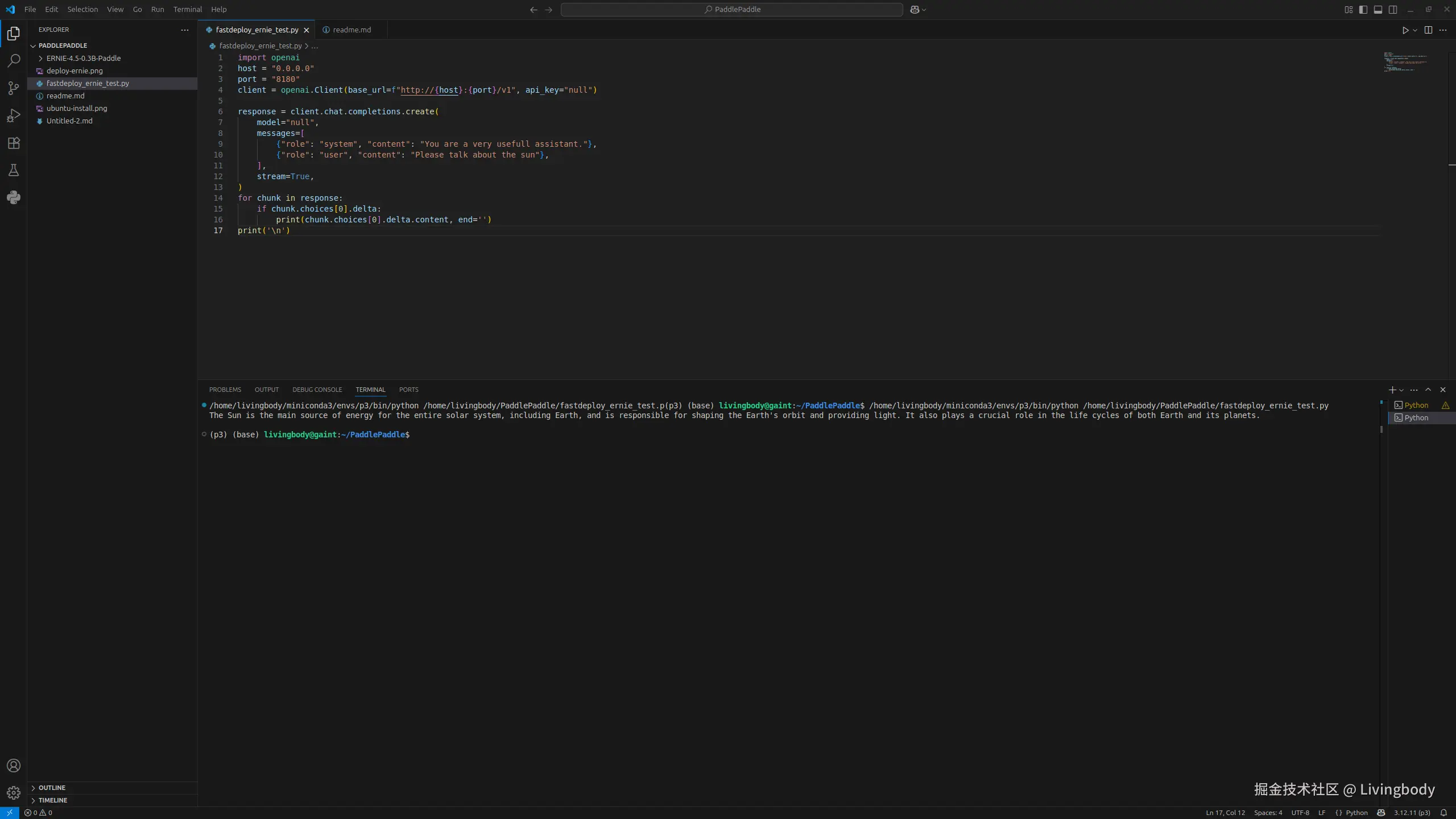Viewport: 1456px width, 819px height.
Task: Toggle the primary side bar visibility
Action: (x=1363, y=10)
